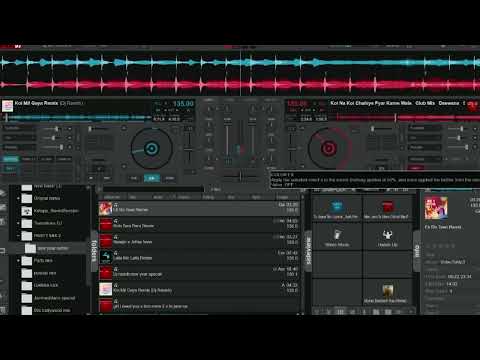This screenshot has height=360, width=480.
Task: Click the red right deck jog wheel
Action: (329, 149)
